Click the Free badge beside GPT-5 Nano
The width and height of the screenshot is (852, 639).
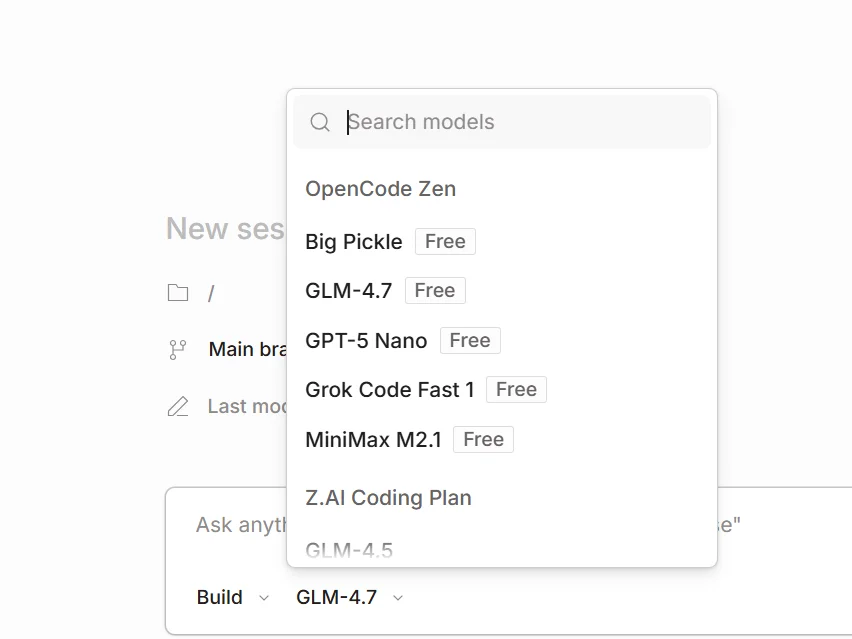tap(470, 341)
